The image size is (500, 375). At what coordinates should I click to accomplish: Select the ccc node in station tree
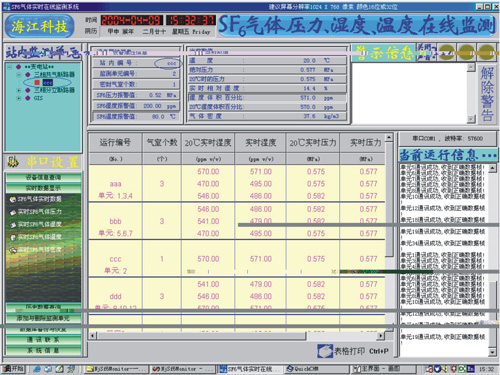[x=48, y=82]
